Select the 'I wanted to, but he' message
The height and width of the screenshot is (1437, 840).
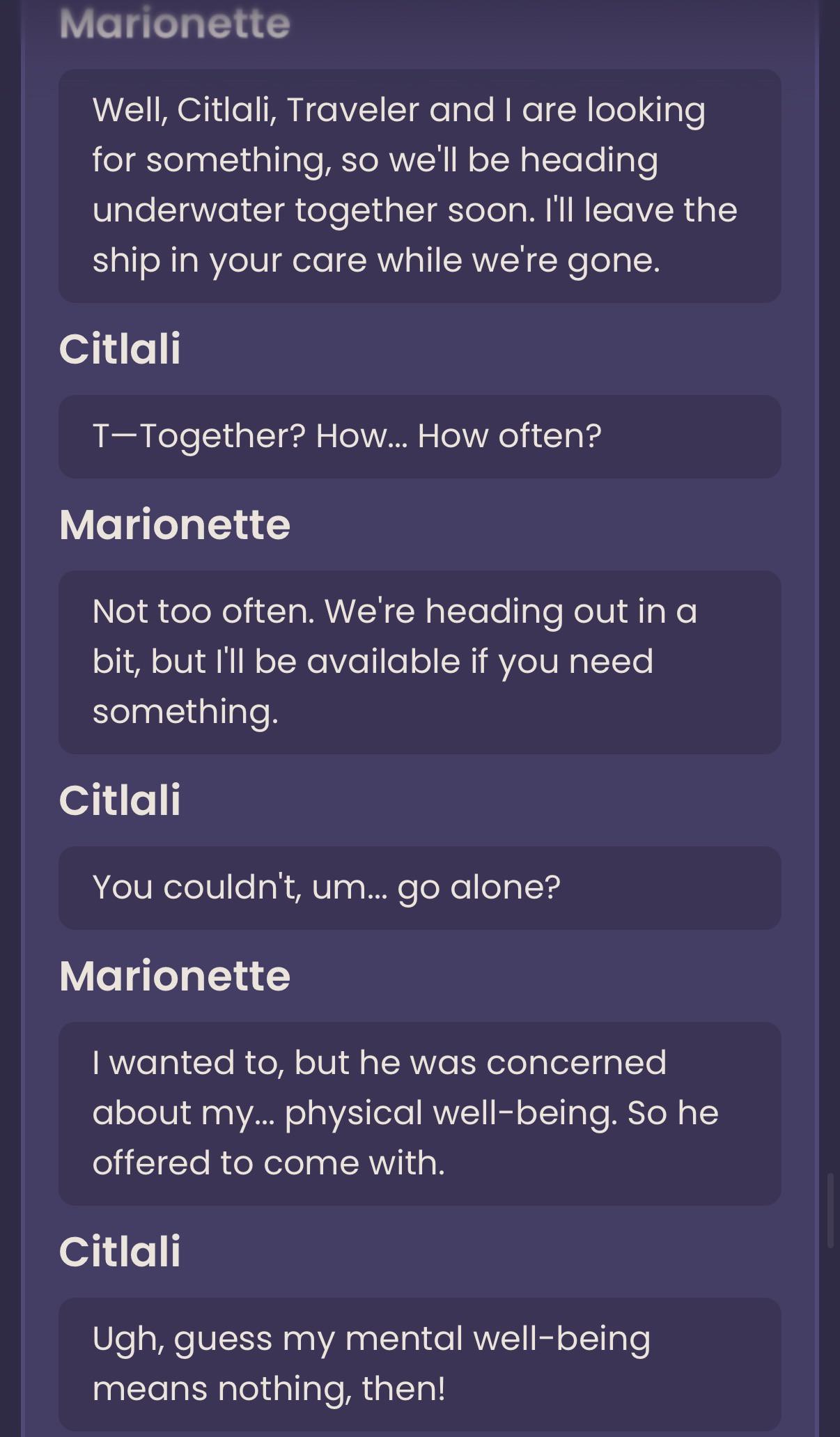419,1113
